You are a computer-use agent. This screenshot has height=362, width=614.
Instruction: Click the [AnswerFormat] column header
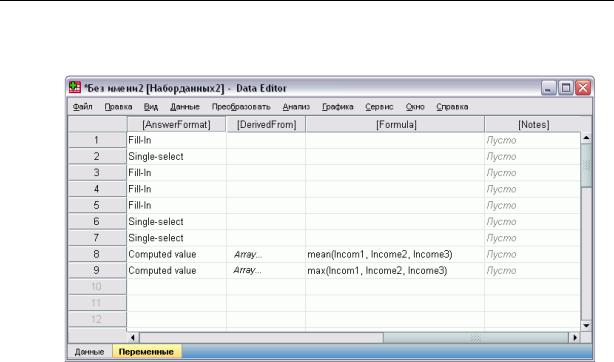[x=176, y=125]
